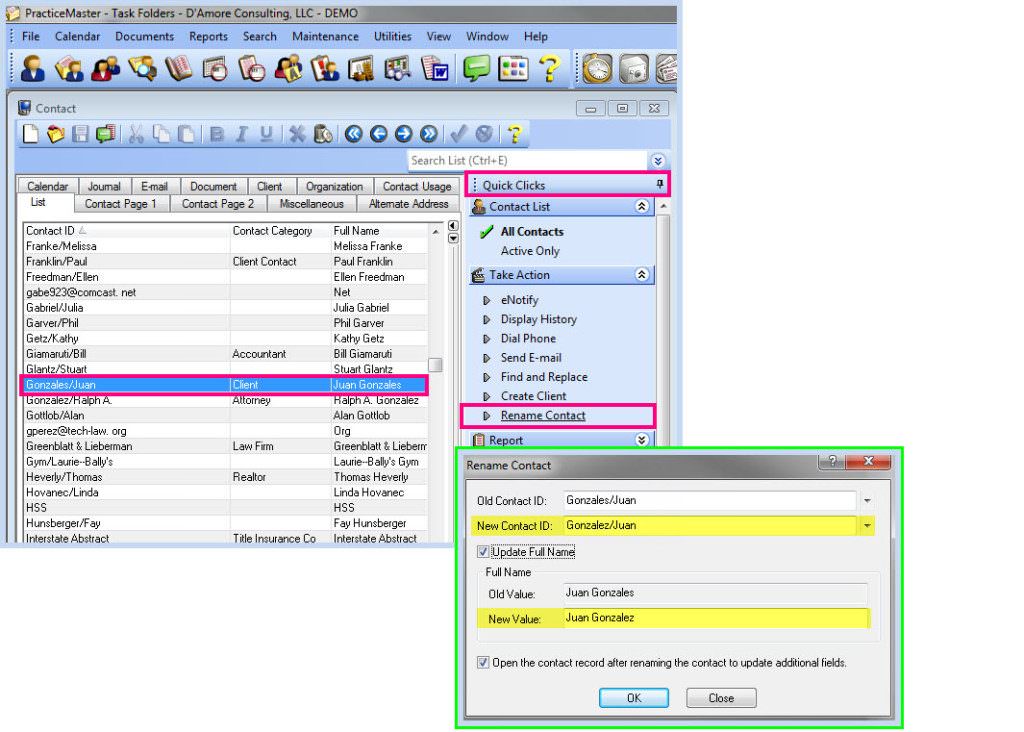Switch to the Journal tab

tap(104, 187)
